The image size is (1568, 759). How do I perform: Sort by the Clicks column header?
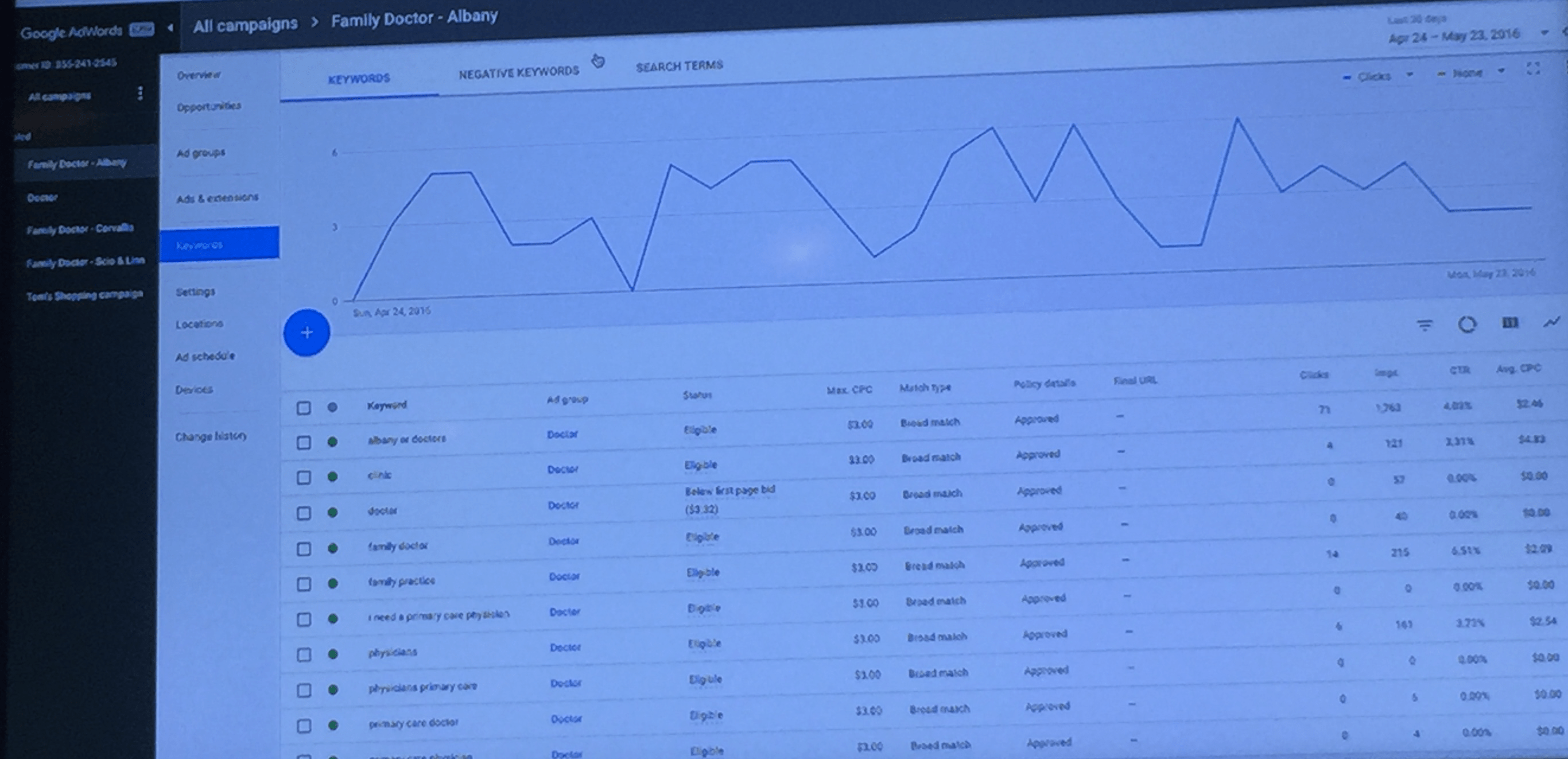coord(1314,374)
